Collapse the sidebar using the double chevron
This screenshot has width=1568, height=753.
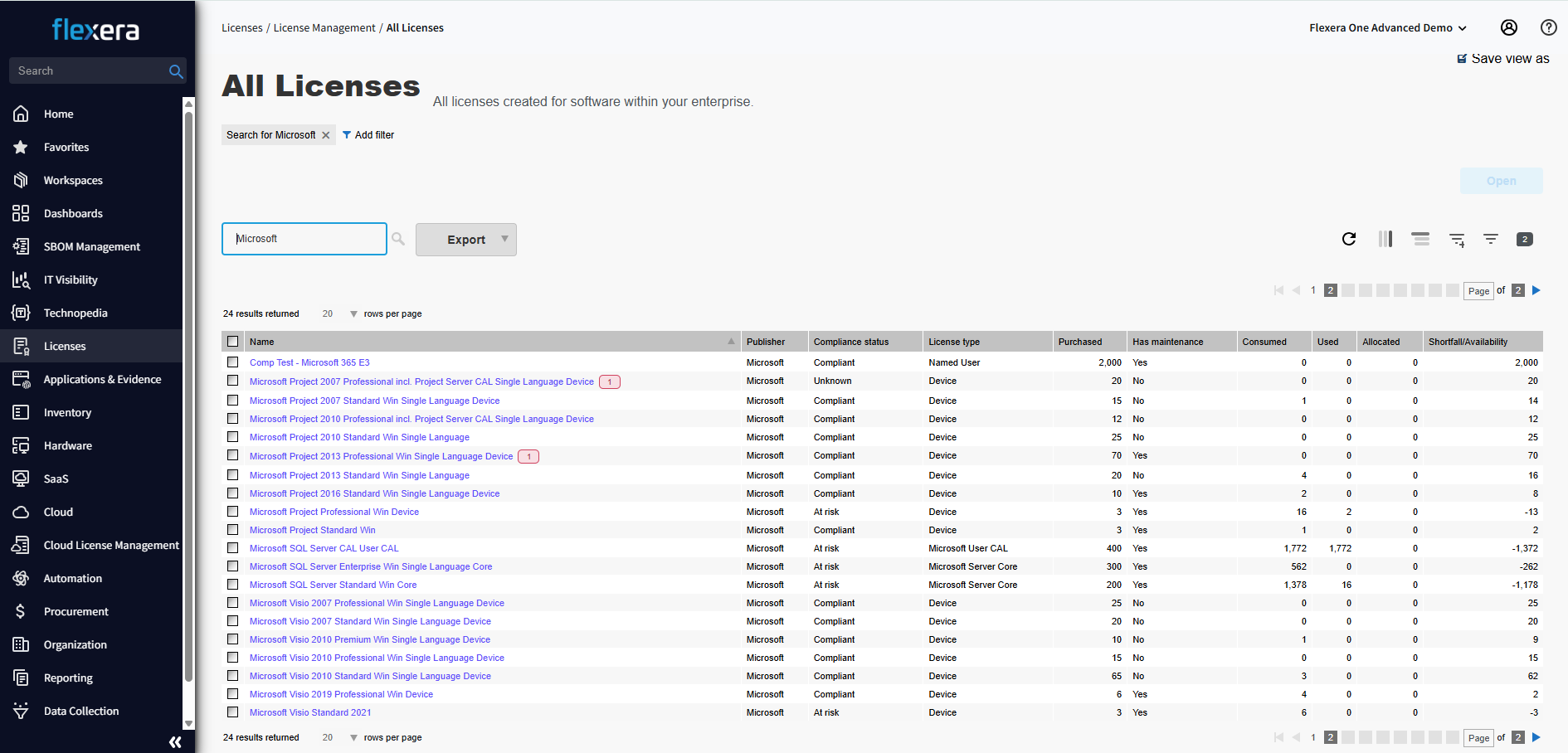175,742
